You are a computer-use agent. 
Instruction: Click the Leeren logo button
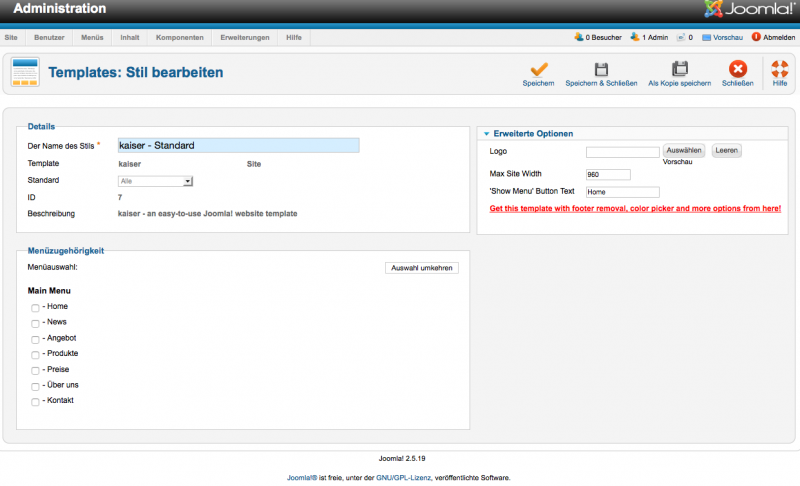click(x=727, y=150)
